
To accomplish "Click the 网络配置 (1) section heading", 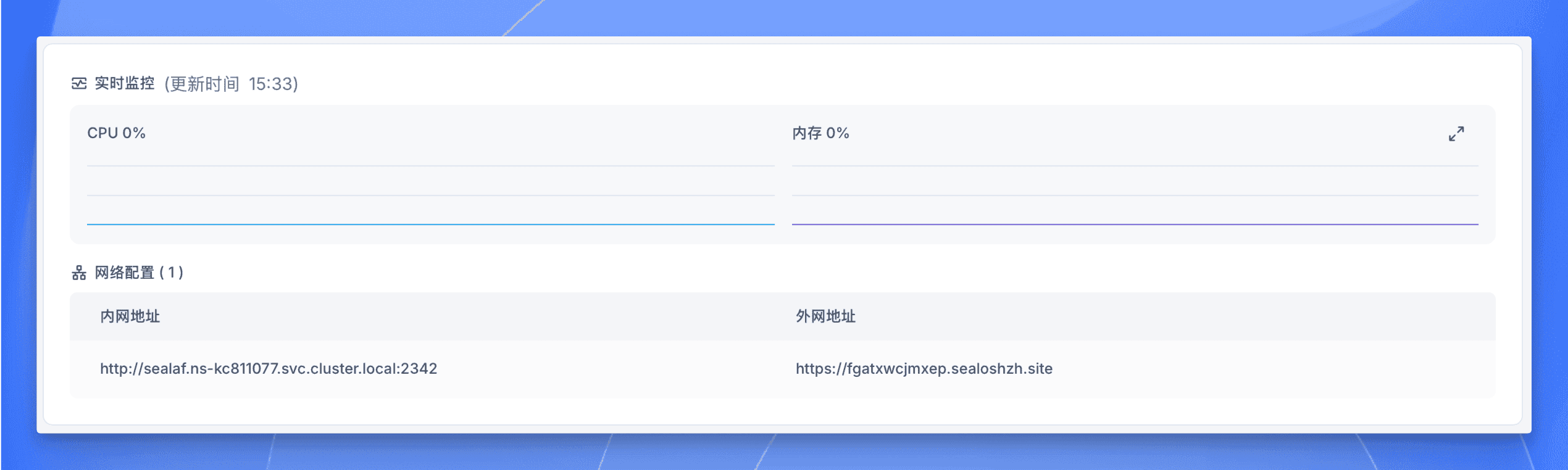I will coord(139,273).
